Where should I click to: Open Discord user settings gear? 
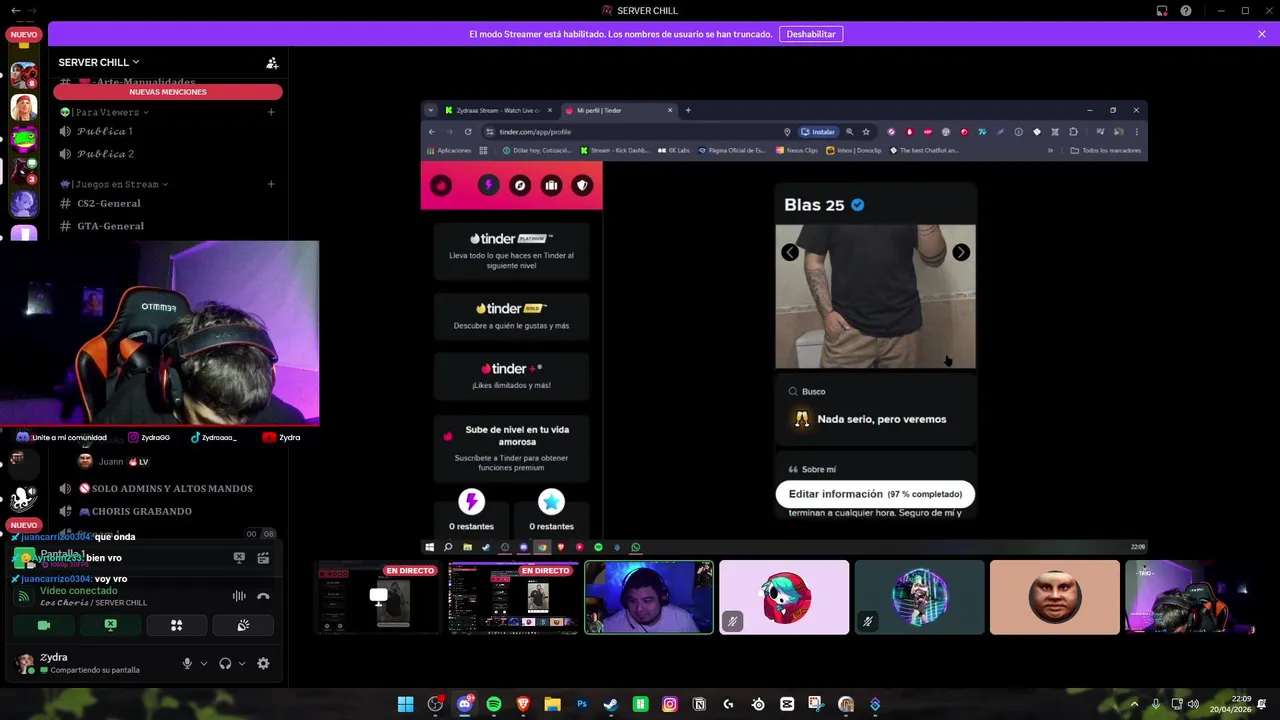tap(263, 663)
